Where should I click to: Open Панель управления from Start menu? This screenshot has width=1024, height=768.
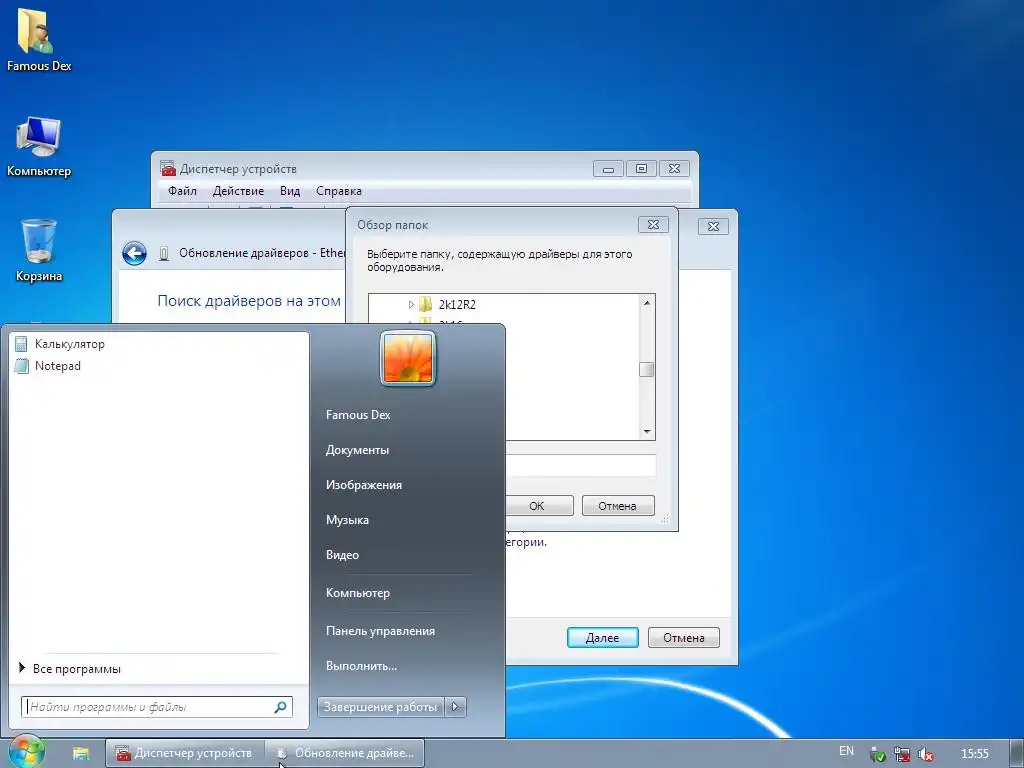(380, 631)
